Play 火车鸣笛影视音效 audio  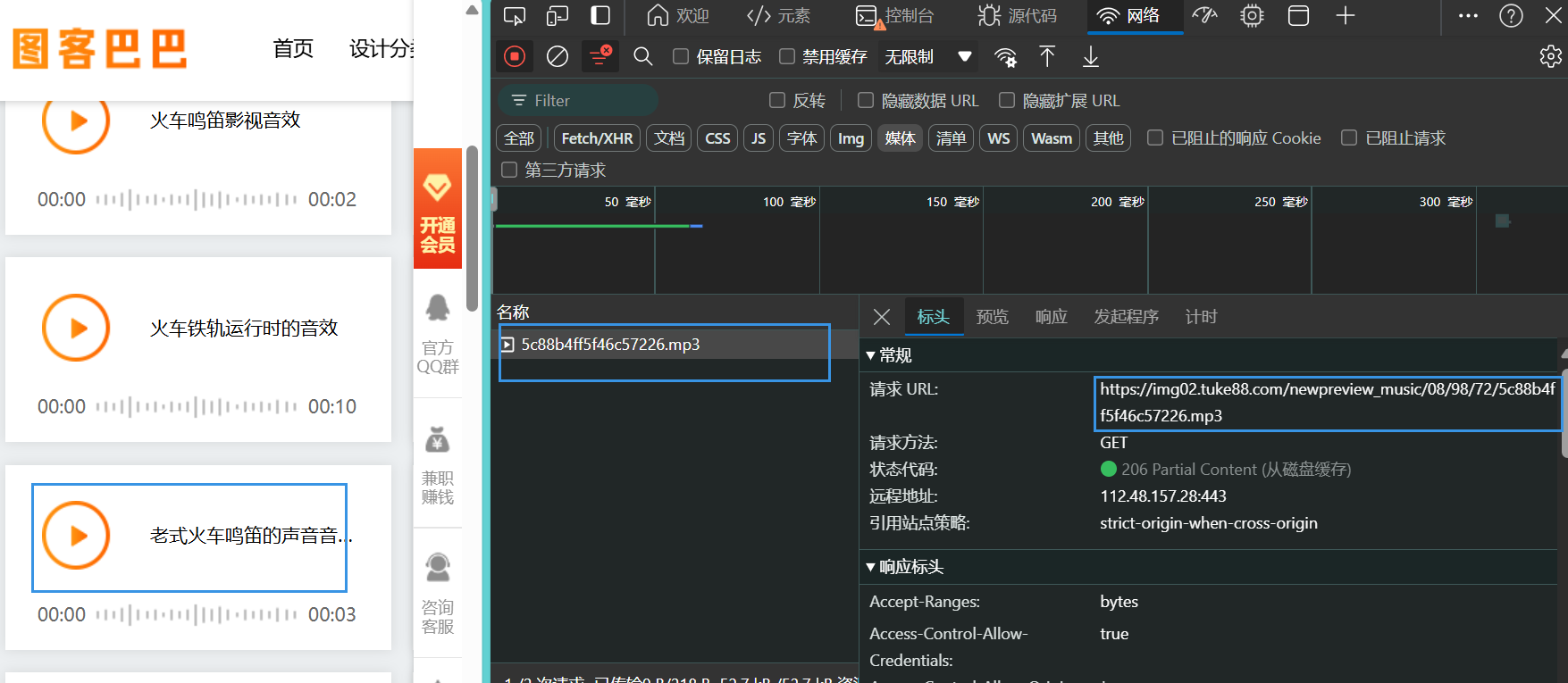[x=77, y=121]
